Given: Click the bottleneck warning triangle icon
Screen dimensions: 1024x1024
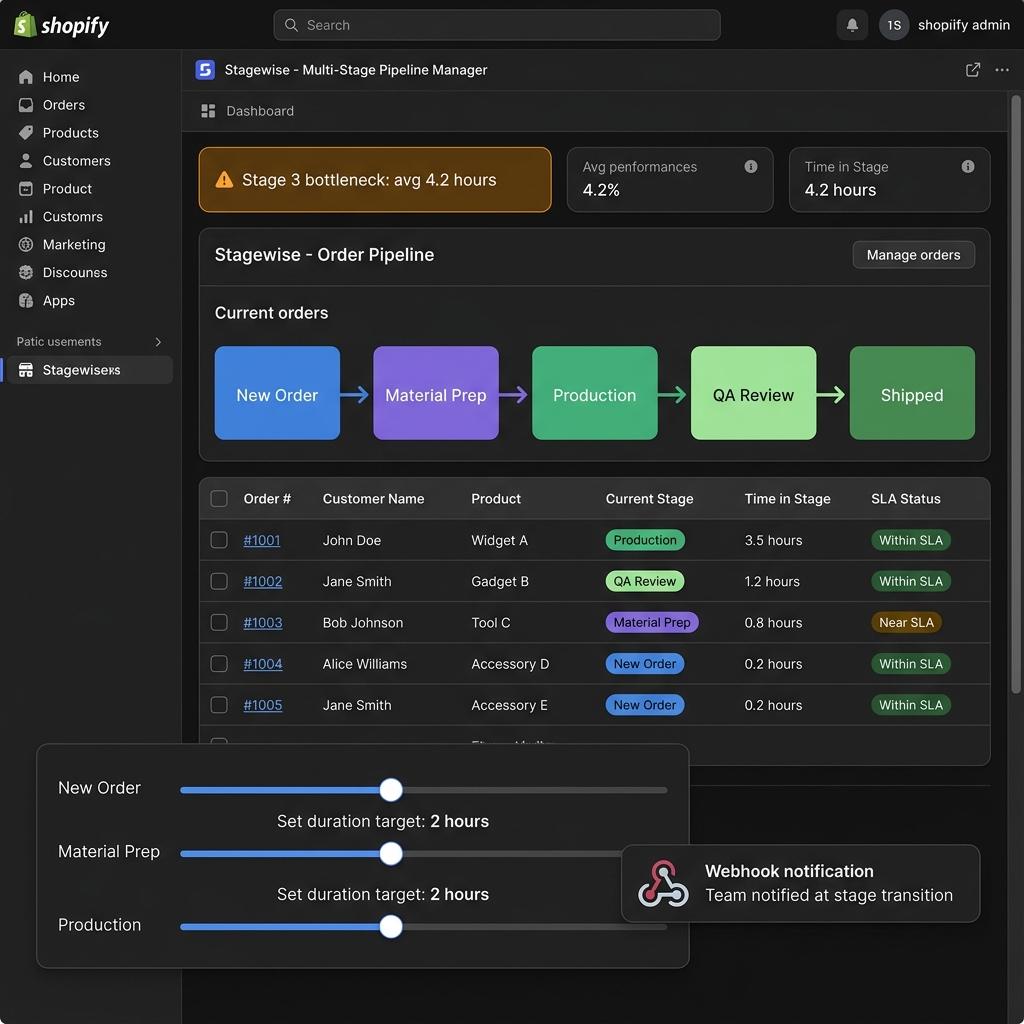Looking at the screenshot, I should click(x=224, y=180).
